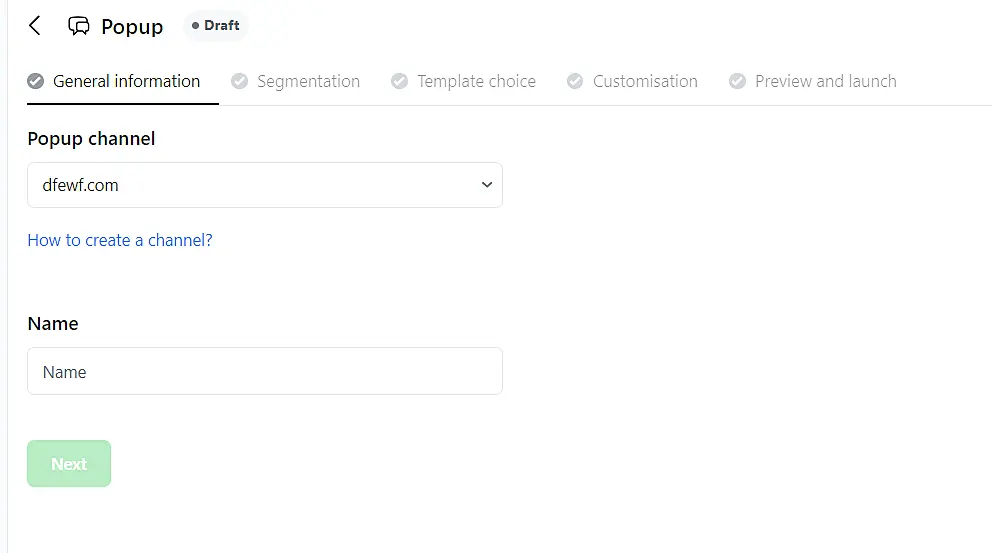The image size is (992, 553).
Task: Select the Customisation tab
Action: [x=645, y=81]
